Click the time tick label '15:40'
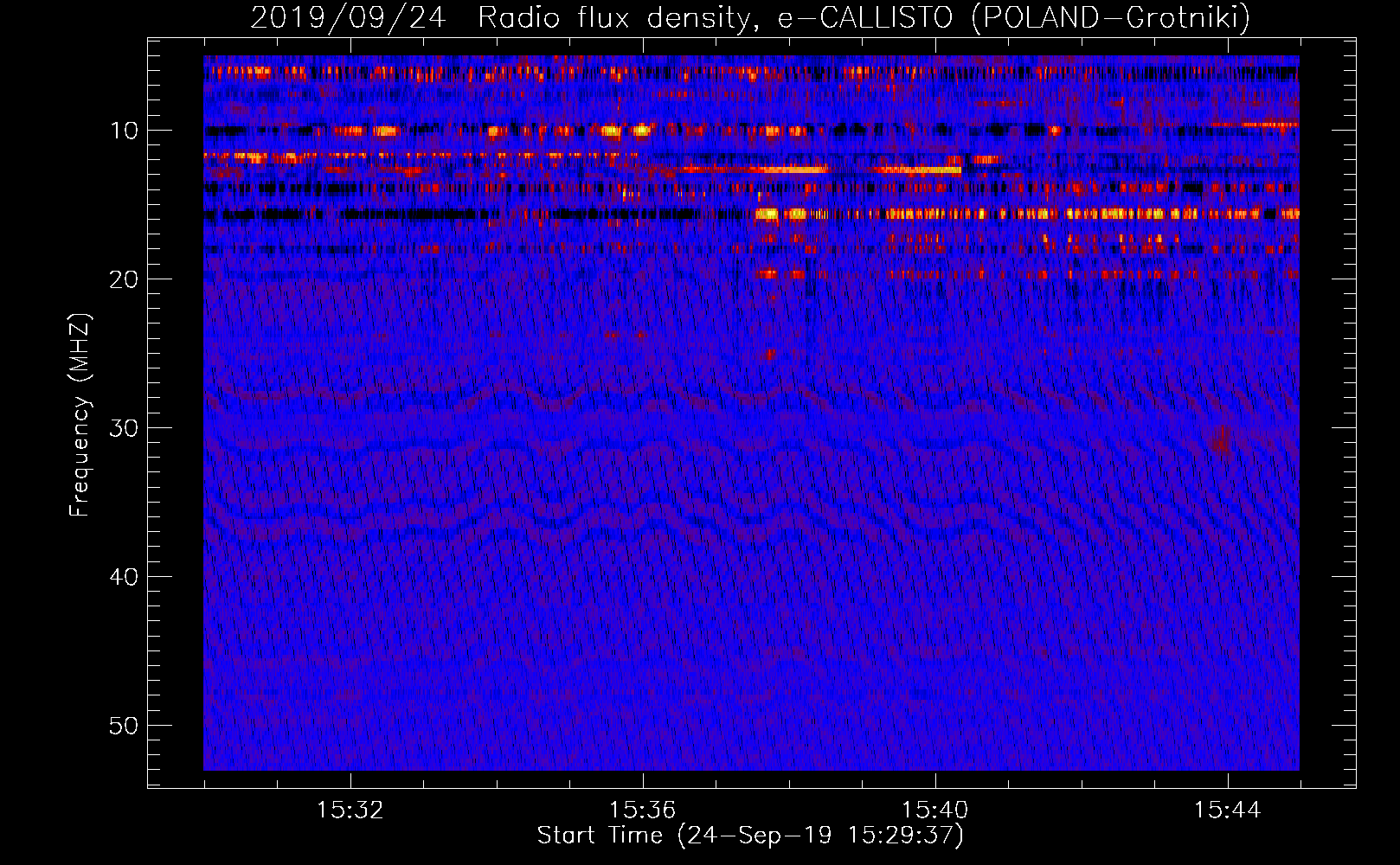 [x=934, y=811]
